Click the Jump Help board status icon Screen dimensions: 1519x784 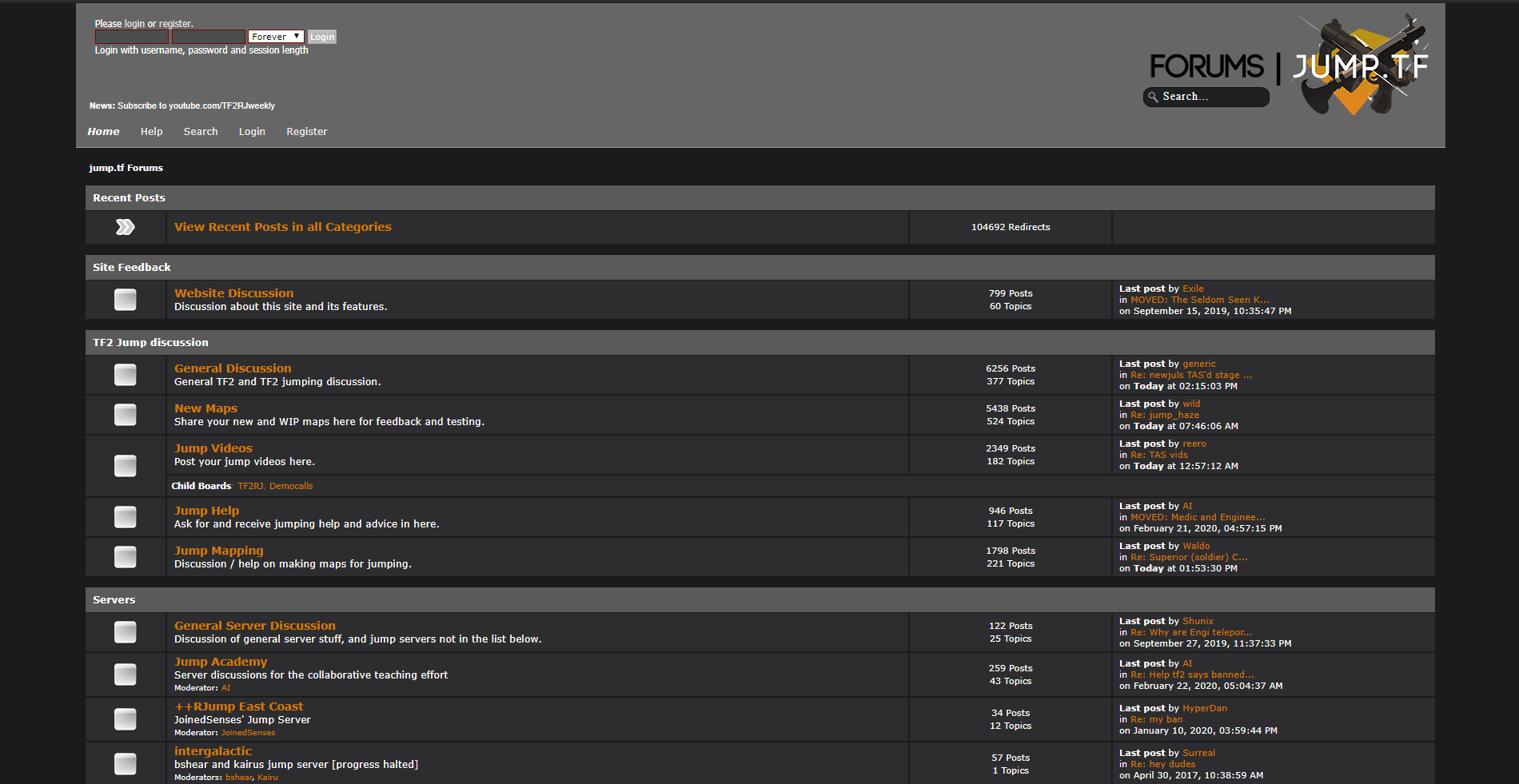[125, 516]
